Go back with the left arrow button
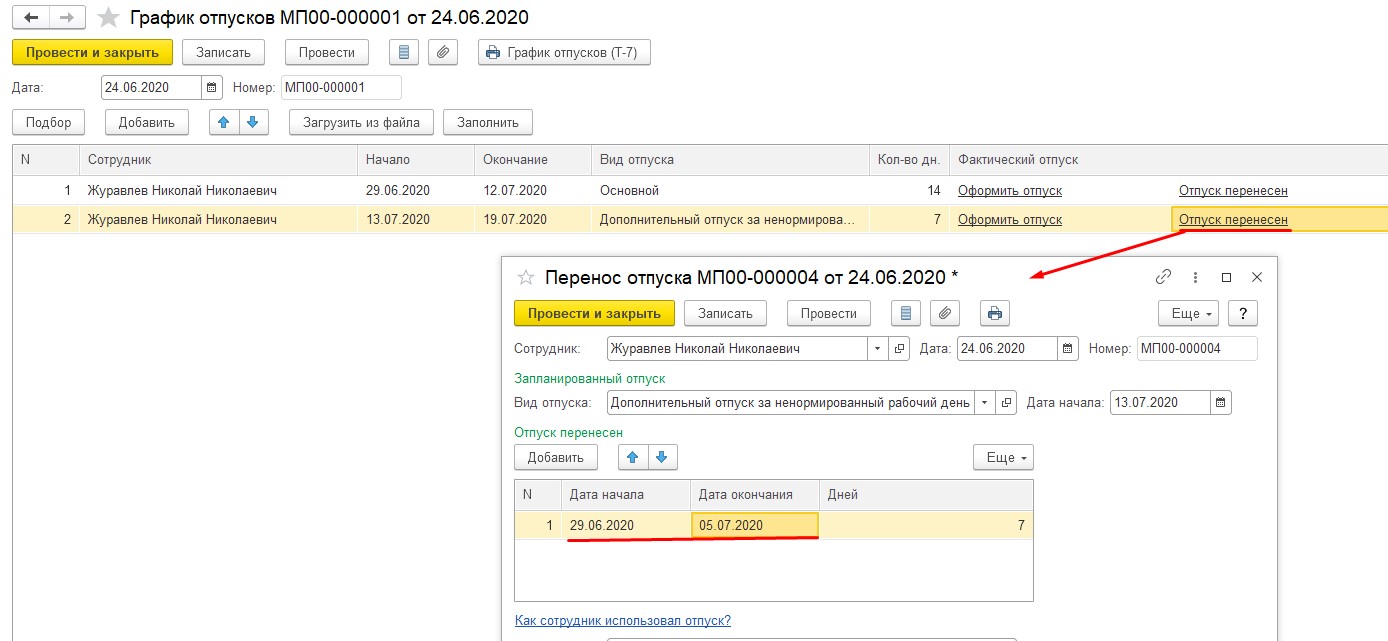 click(x=31, y=17)
